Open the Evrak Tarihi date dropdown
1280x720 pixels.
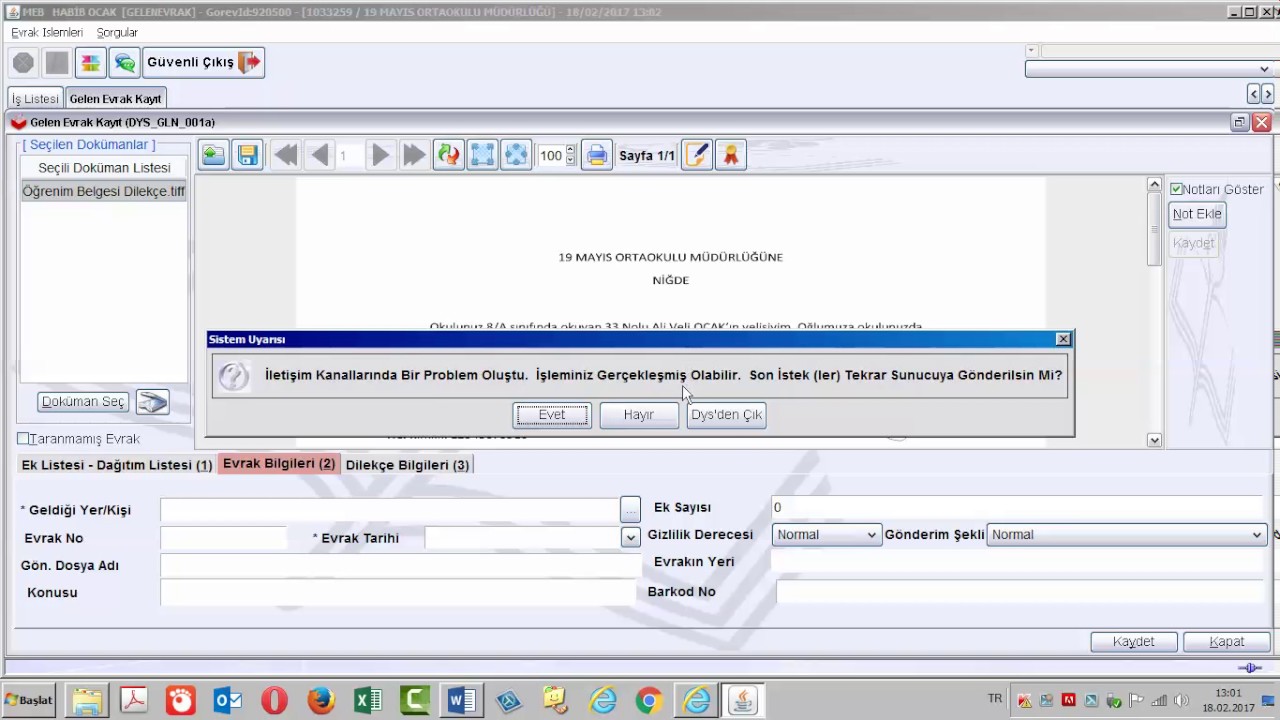[630, 537]
